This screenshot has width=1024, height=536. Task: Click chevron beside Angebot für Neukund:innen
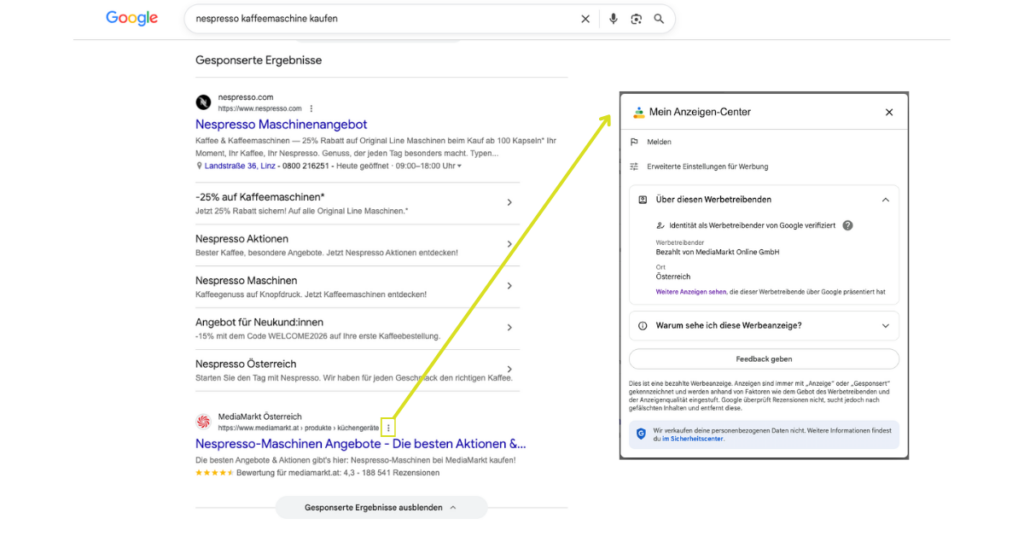click(509, 328)
